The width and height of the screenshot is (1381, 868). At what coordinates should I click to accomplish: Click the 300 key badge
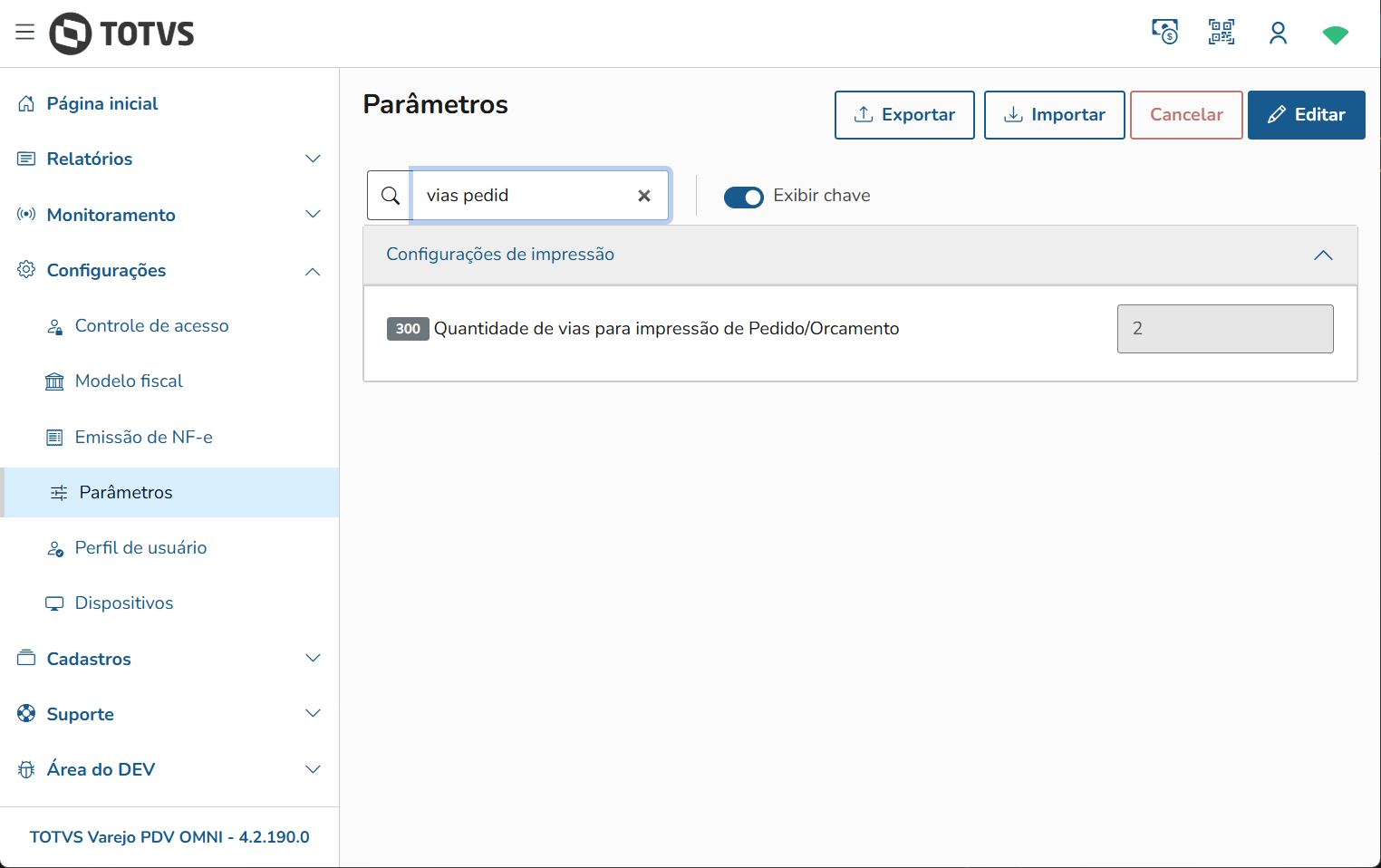pyautogui.click(x=408, y=329)
